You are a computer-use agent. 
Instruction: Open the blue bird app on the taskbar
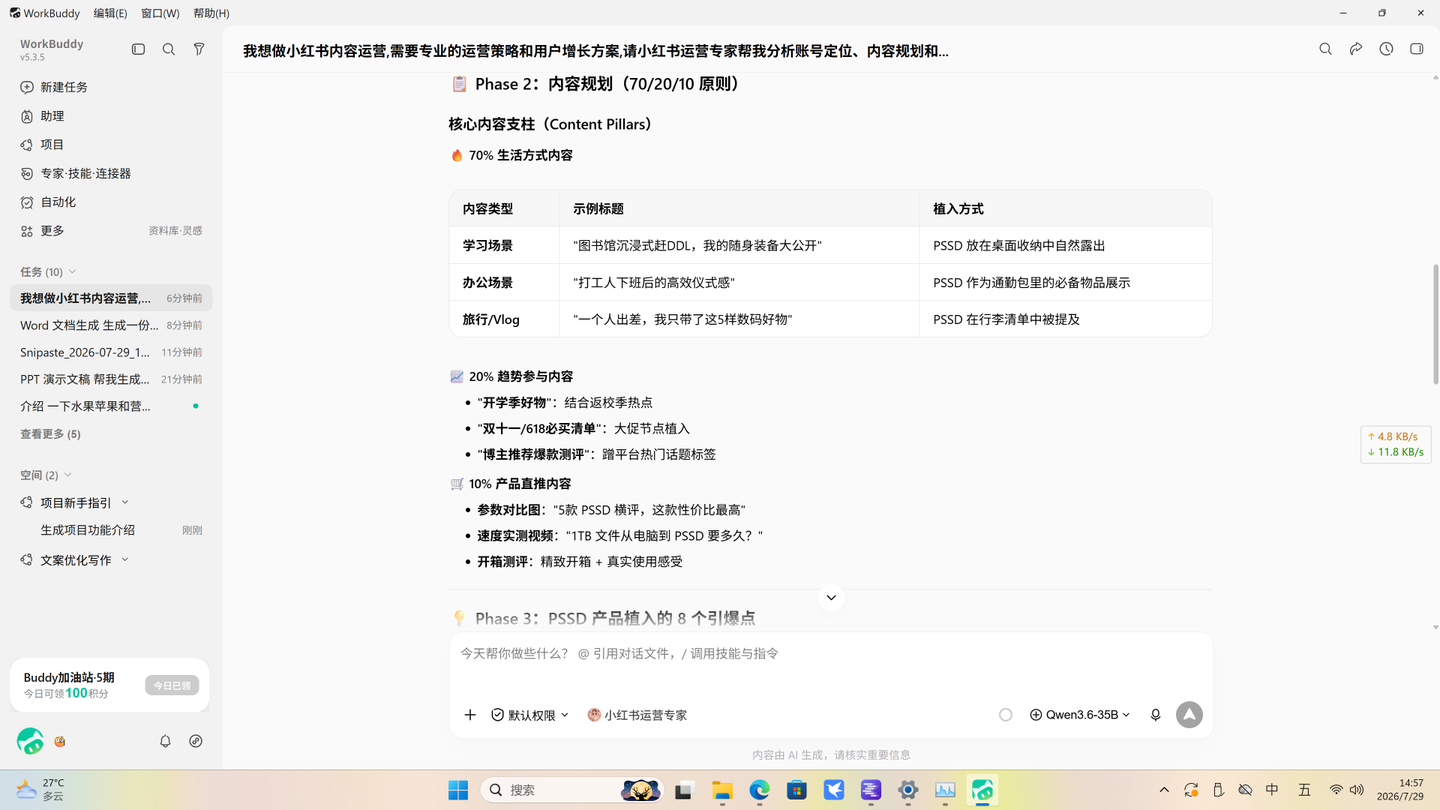tap(834, 790)
